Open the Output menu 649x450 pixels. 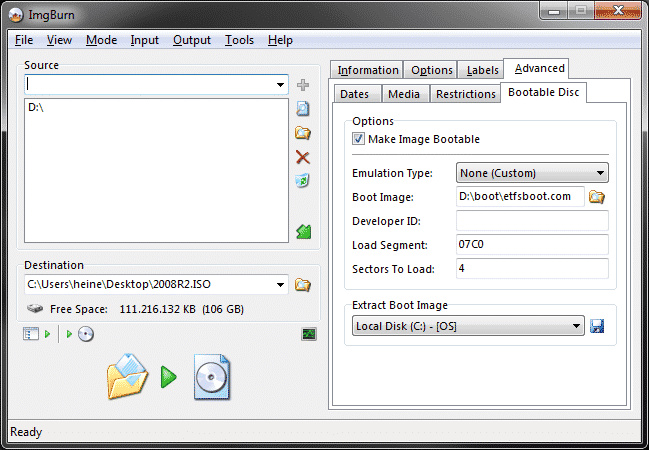click(192, 40)
